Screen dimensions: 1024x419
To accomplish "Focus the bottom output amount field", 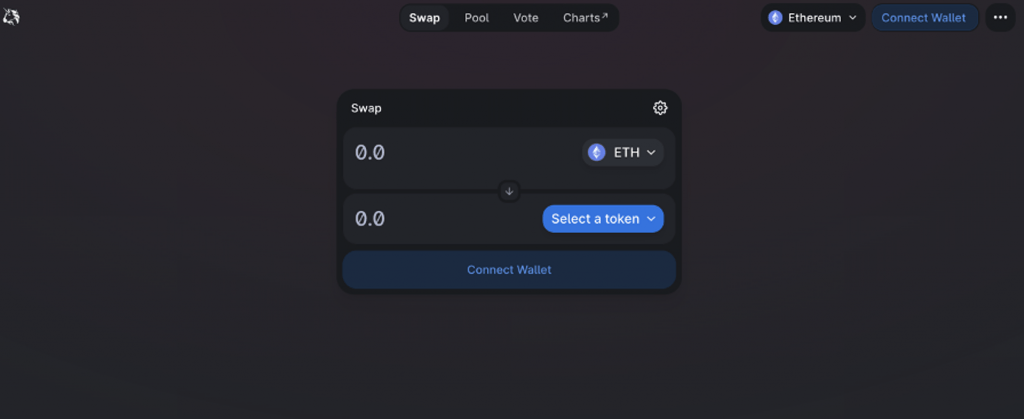I will [440, 219].
